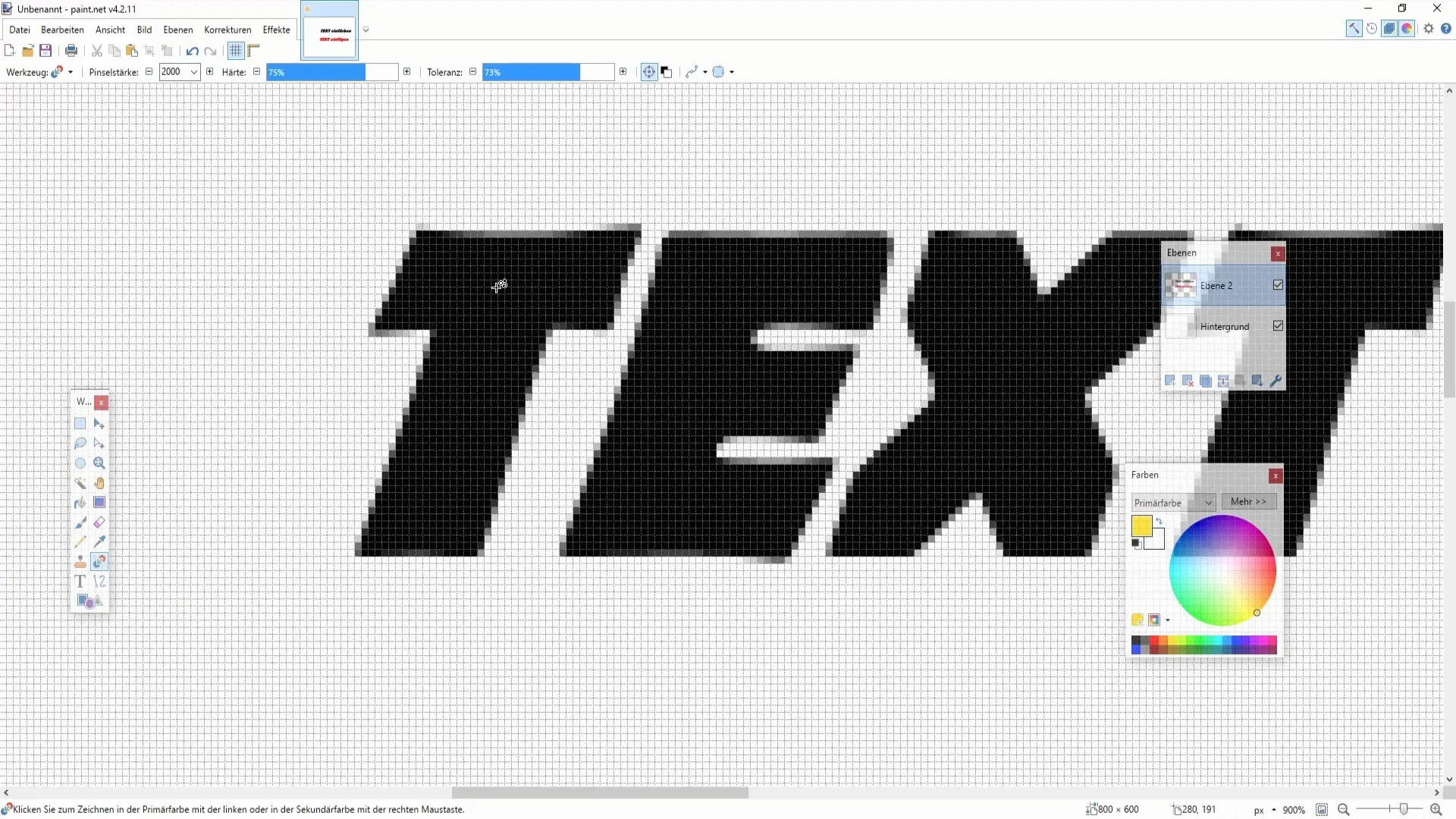Open the Settings gear icon
The height and width of the screenshot is (819, 1456).
(x=1429, y=29)
